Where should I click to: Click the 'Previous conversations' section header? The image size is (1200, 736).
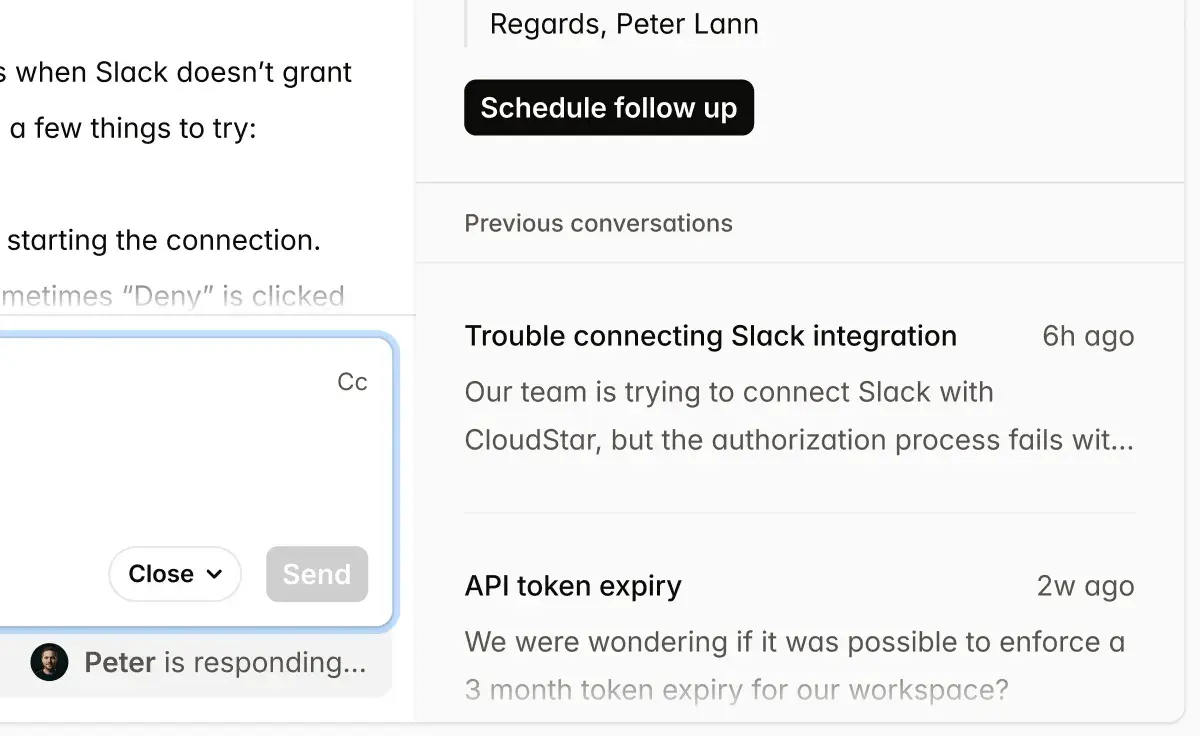[x=598, y=223]
